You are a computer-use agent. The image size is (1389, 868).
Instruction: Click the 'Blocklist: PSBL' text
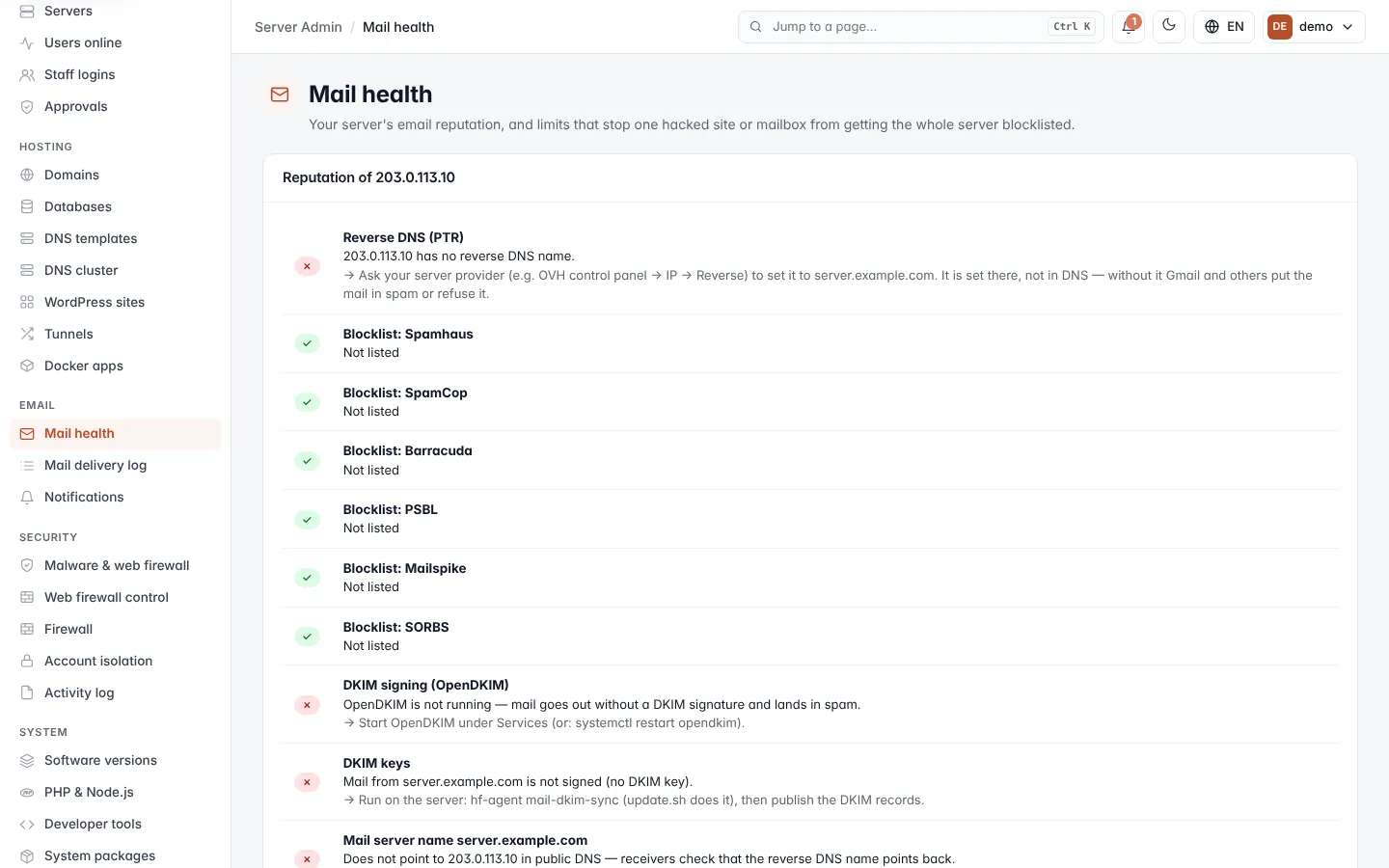pos(390,509)
